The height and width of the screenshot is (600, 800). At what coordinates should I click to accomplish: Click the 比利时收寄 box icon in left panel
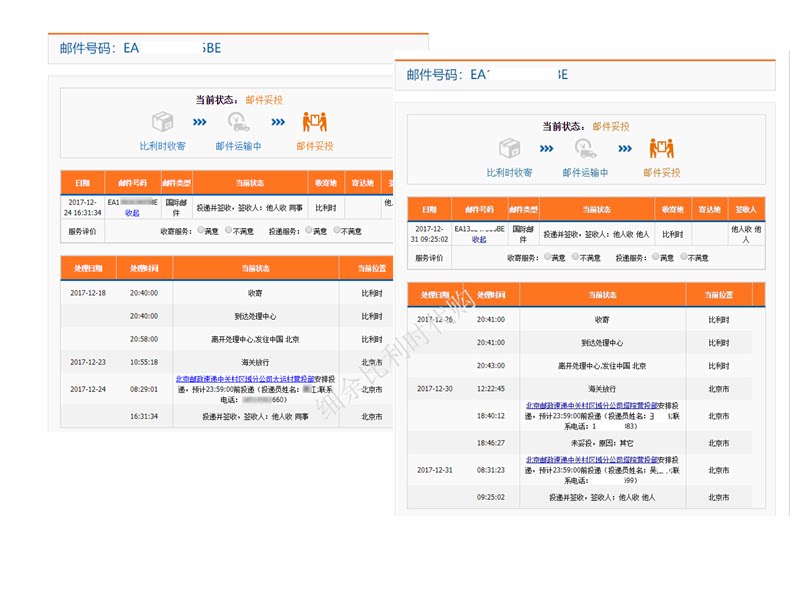[163, 122]
